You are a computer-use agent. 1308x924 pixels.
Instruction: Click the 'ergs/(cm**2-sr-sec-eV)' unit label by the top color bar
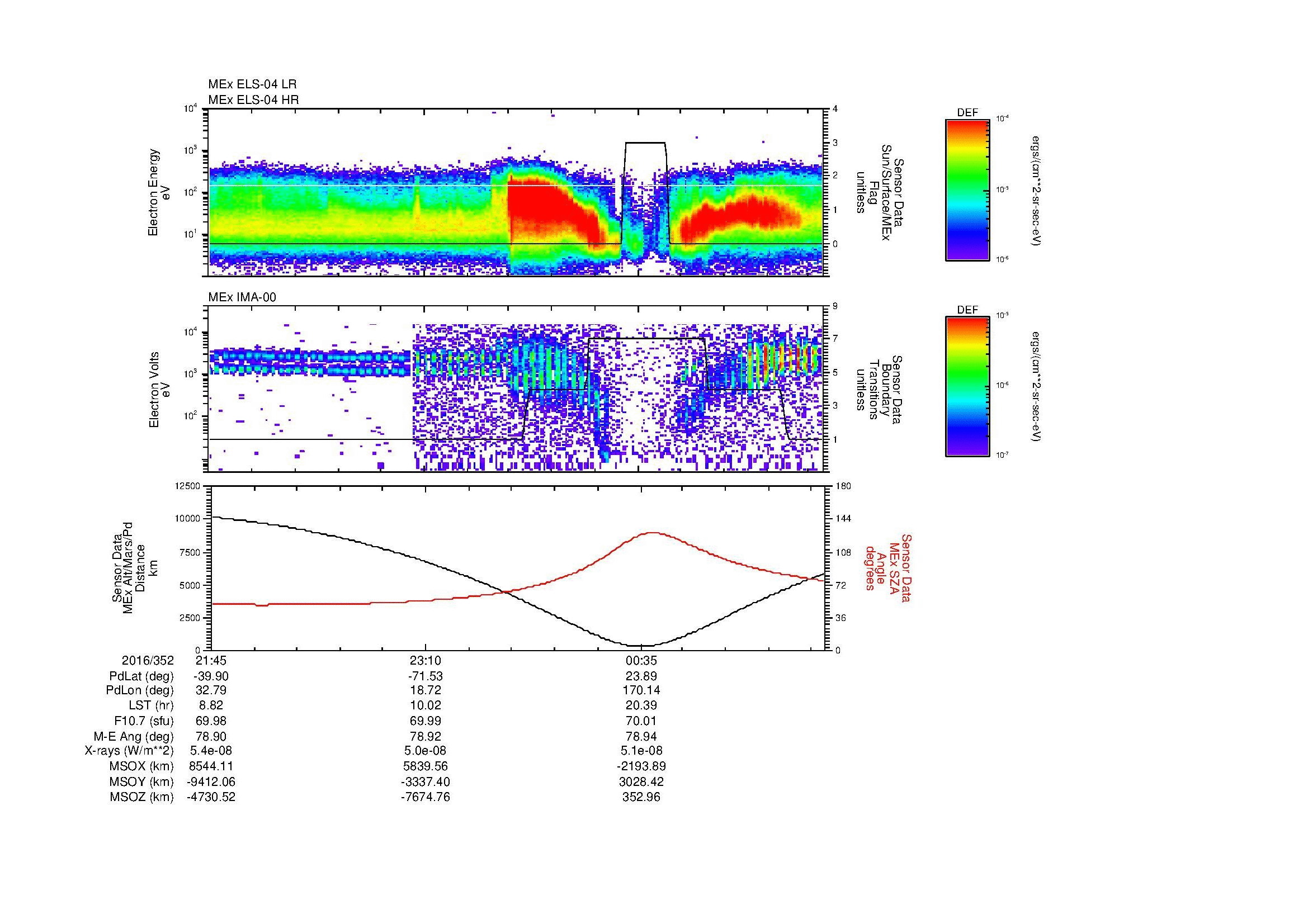click(x=1036, y=190)
